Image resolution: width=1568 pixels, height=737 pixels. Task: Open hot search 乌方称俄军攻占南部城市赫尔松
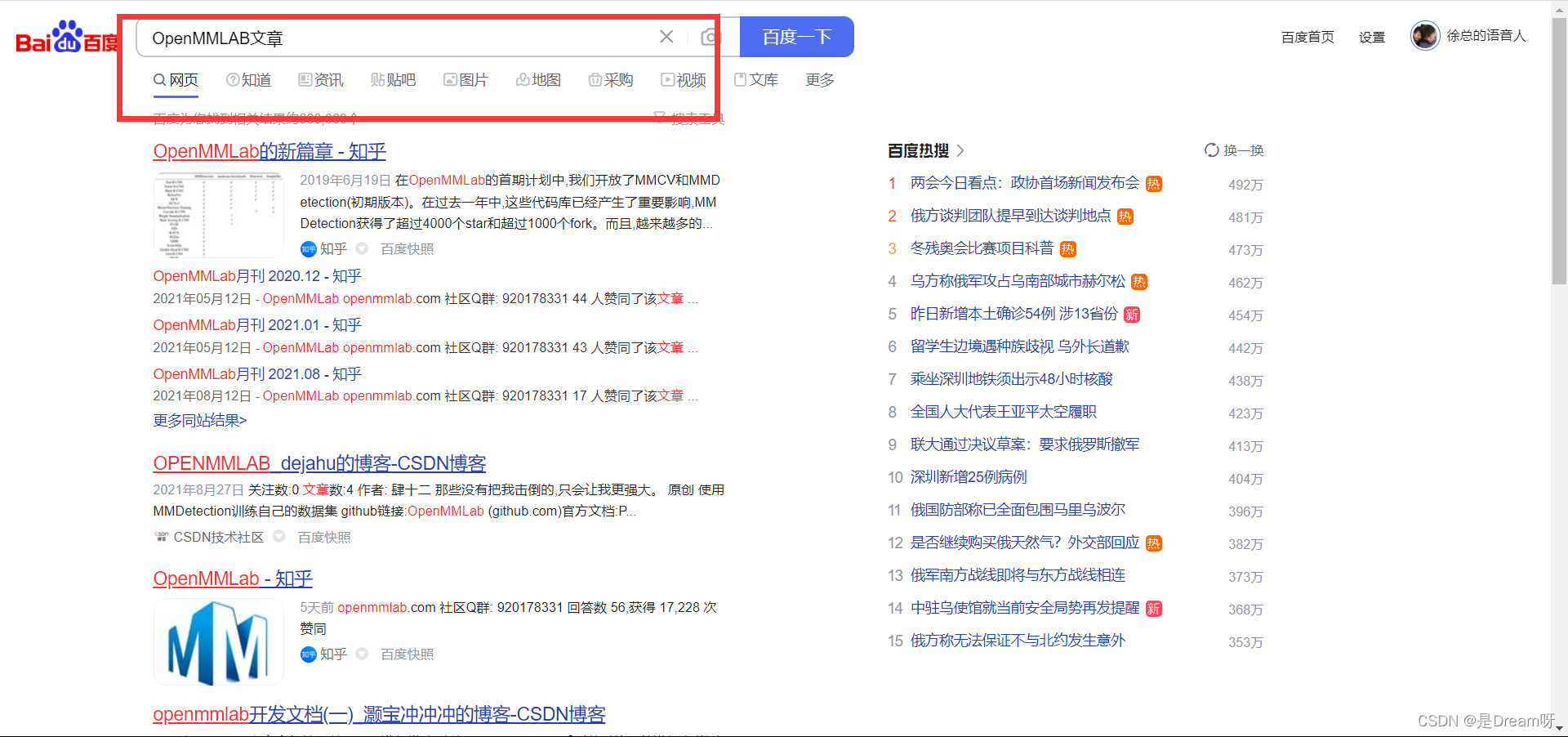(x=1018, y=281)
